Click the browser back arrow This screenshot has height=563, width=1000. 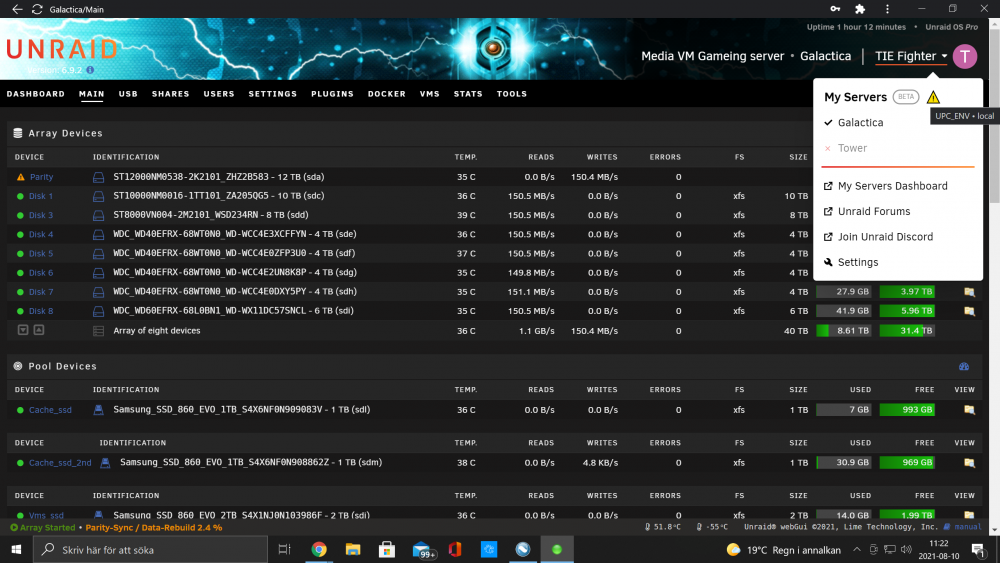click(17, 9)
